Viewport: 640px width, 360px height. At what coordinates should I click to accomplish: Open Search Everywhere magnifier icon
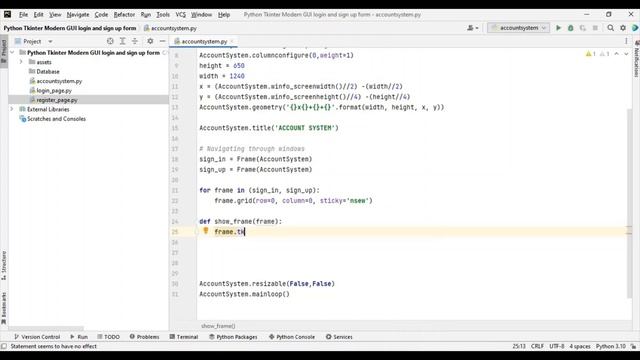(611, 28)
